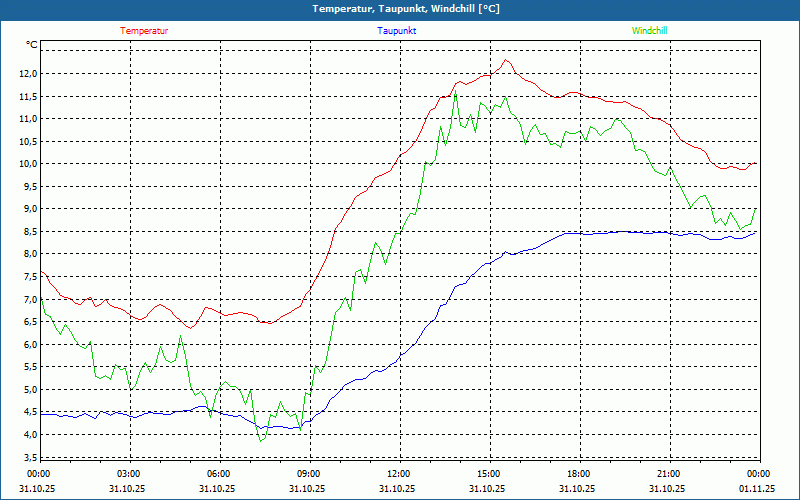The height and width of the screenshot is (500, 800).
Task: Click the 8,0 value on the y-axis
Action: [x=27, y=254]
